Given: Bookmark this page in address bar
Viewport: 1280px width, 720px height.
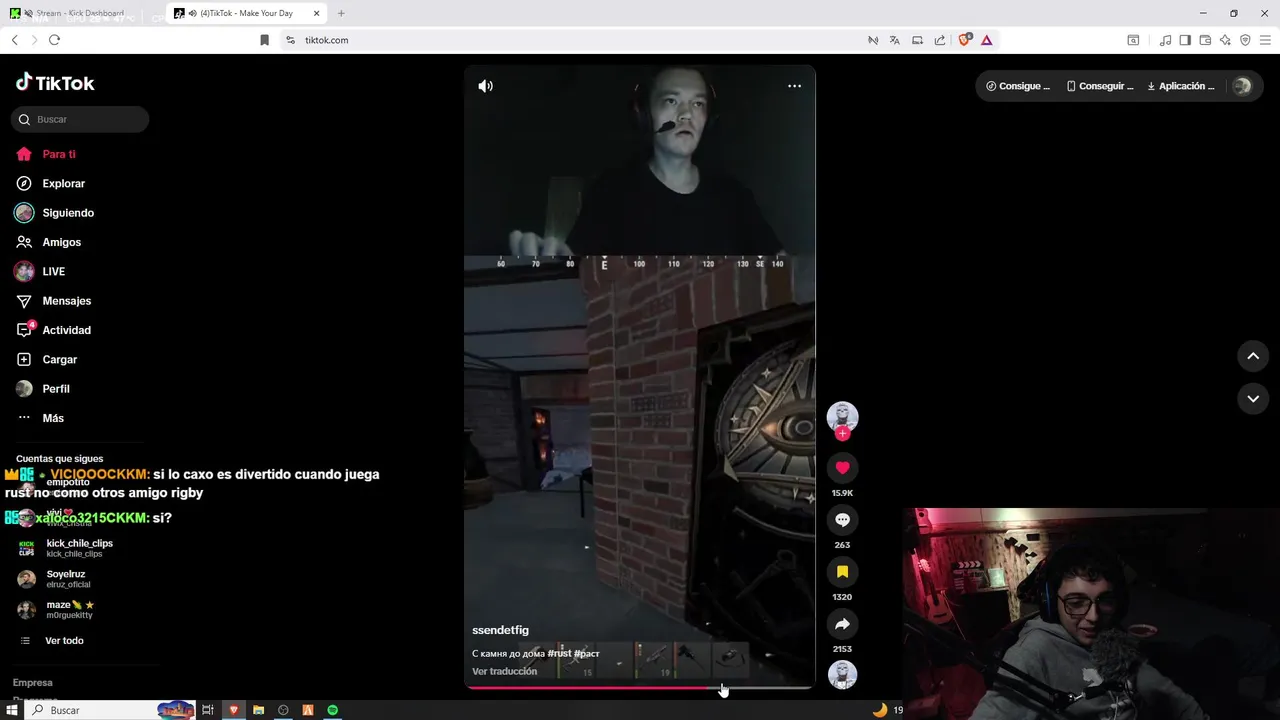Looking at the screenshot, I should (x=264, y=40).
